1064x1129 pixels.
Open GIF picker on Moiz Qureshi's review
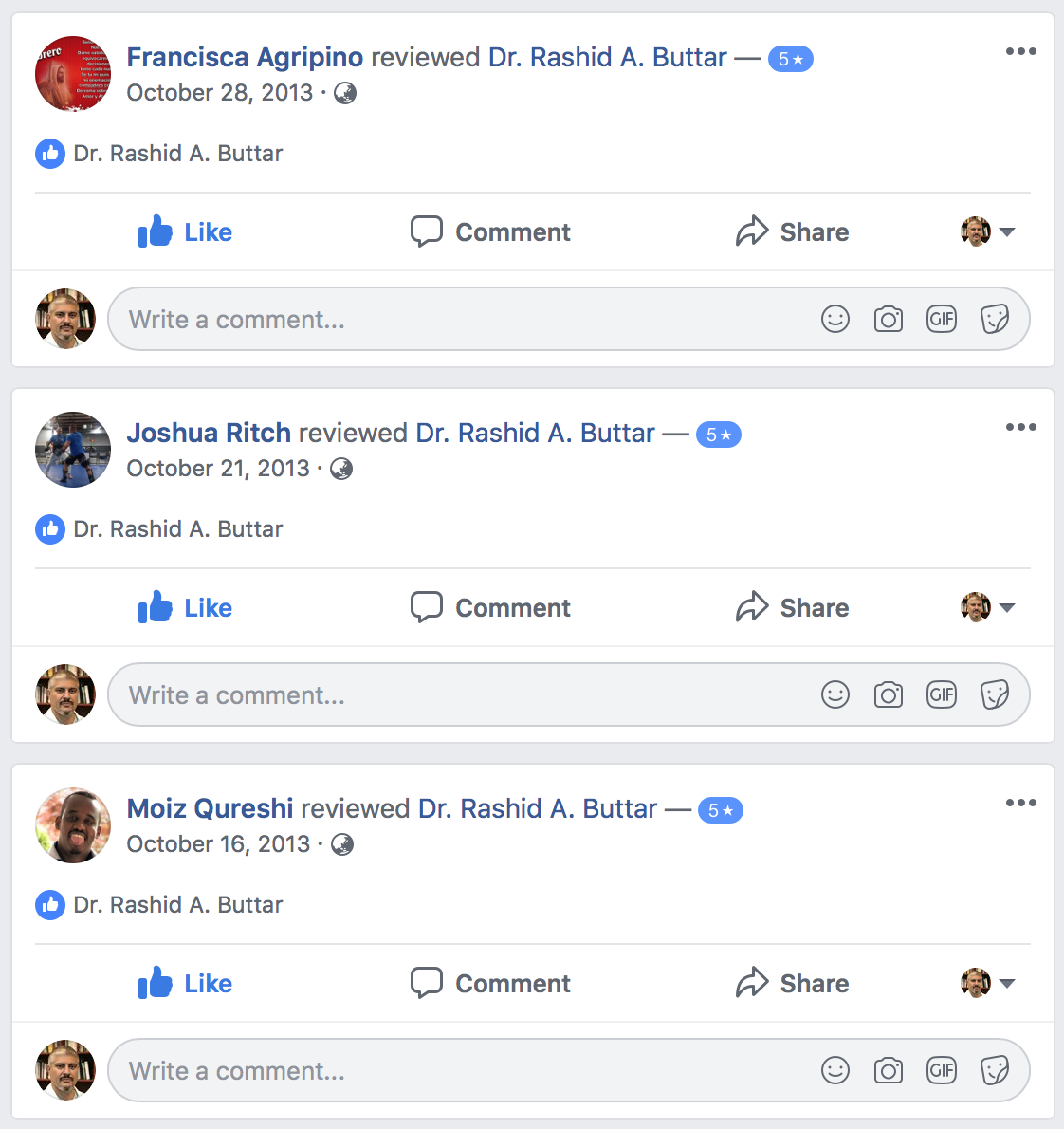tap(942, 1071)
